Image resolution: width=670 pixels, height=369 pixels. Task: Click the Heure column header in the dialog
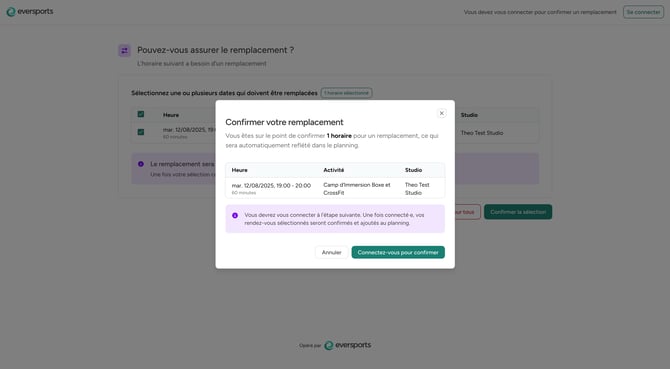[x=239, y=170]
